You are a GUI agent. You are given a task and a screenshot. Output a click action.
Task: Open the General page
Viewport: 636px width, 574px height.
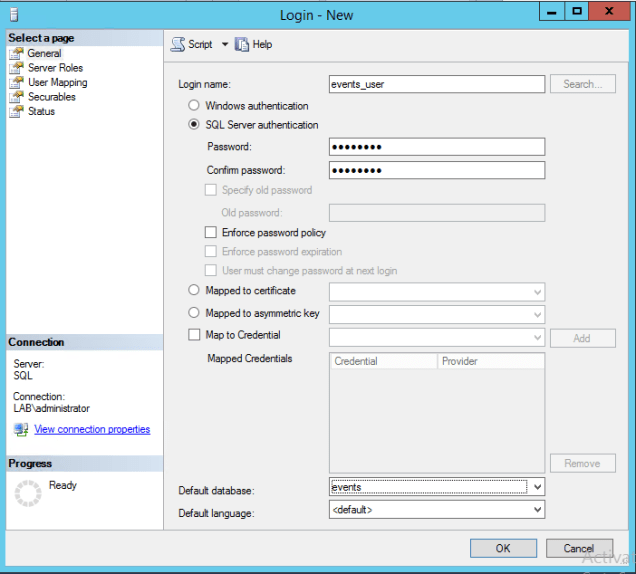pyautogui.click(x=44, y=54)
